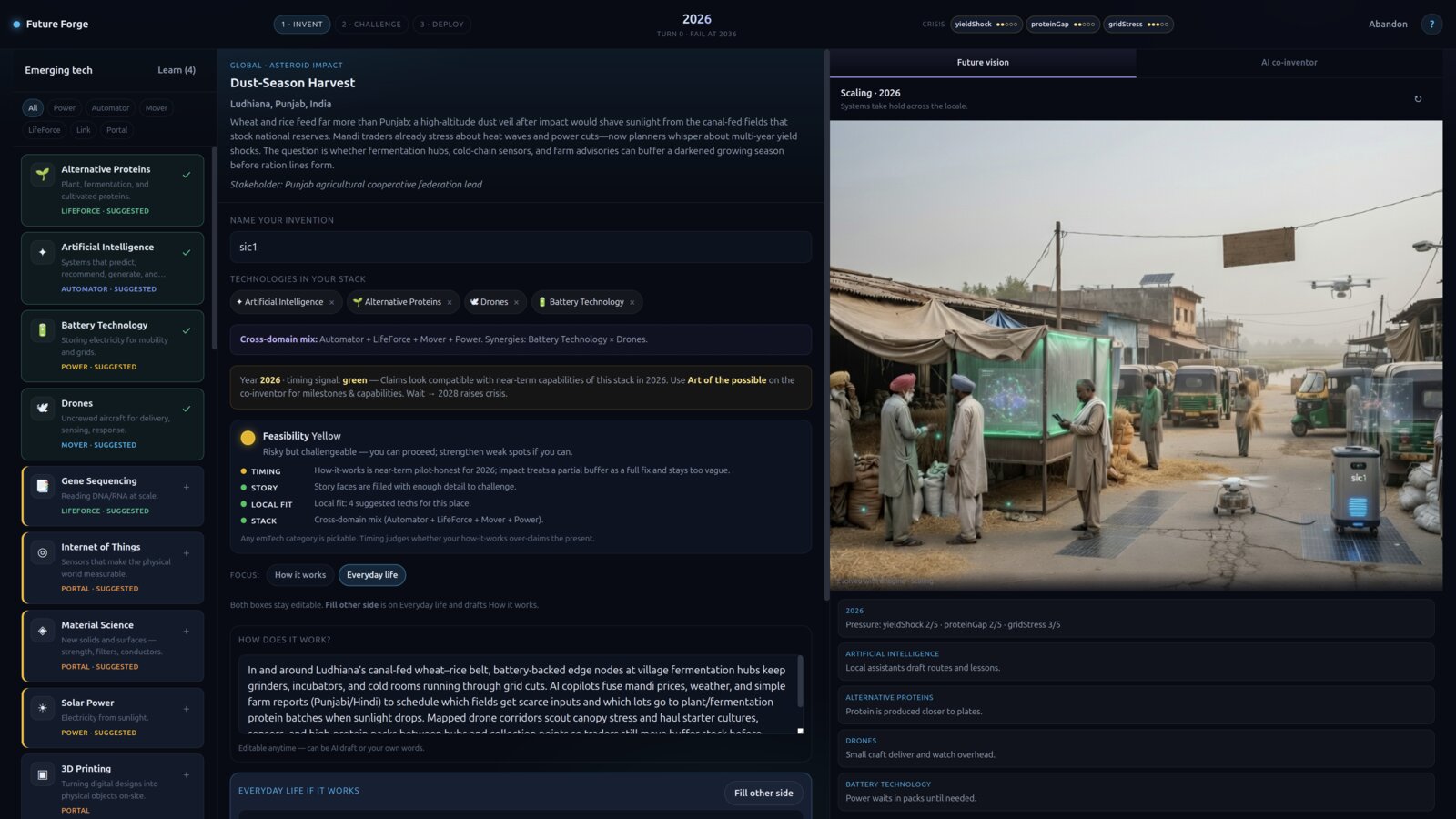Click the 3D Printing square icon
The image size is (1456, 819).
(42, 774)
